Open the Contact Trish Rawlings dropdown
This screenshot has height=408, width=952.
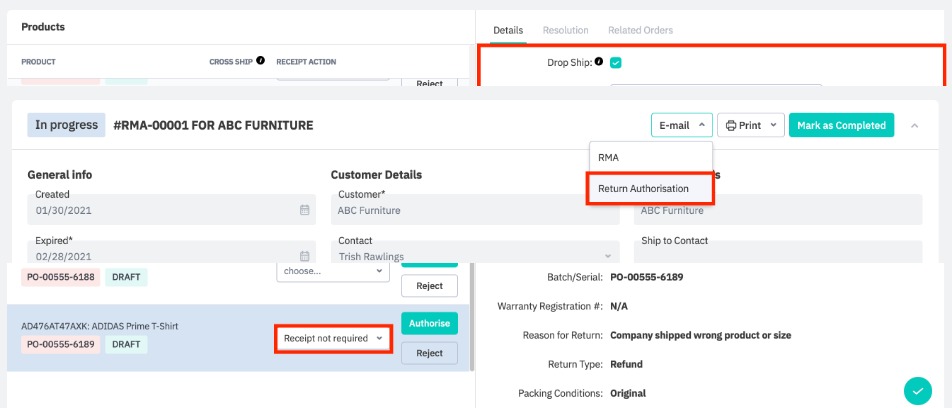473,256
